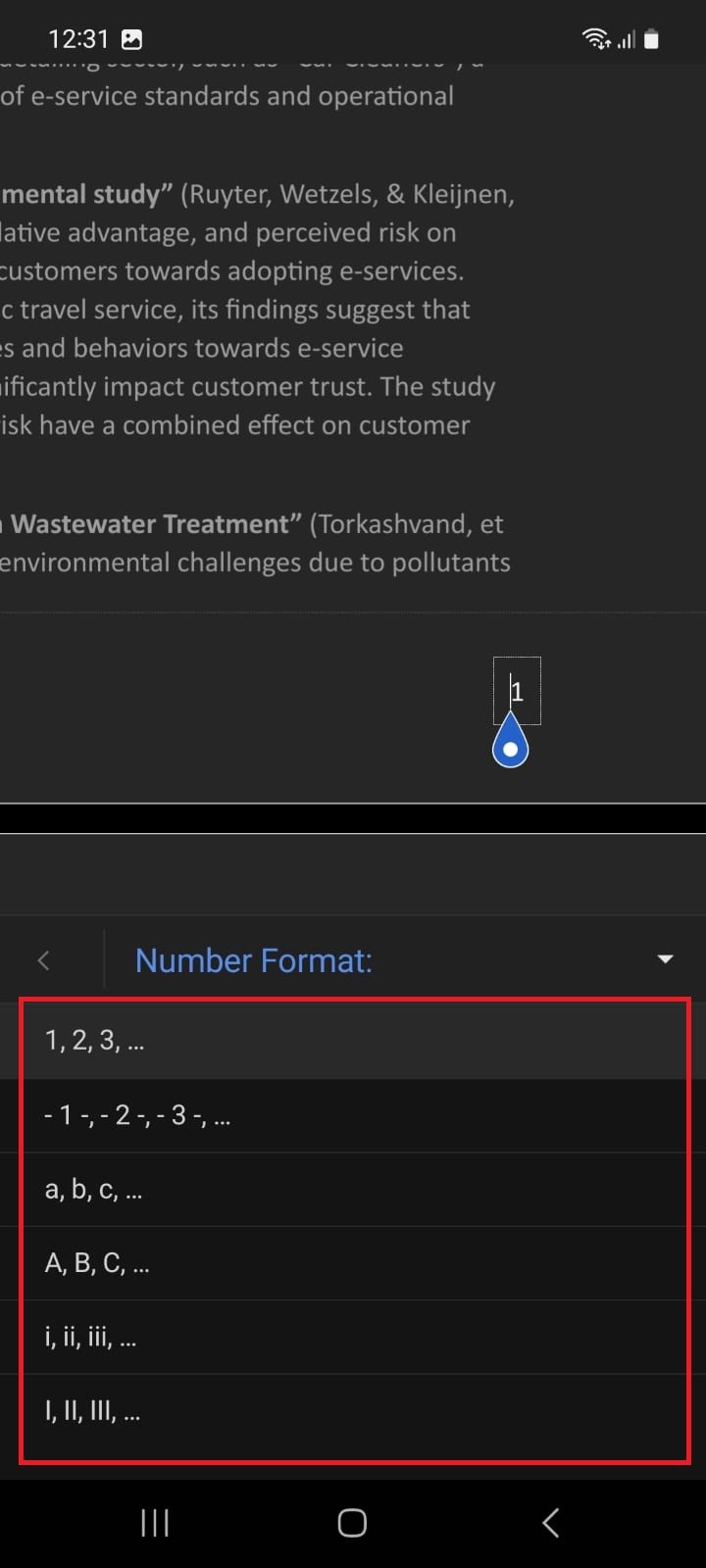Open recent apps with the navigation bar icon
The image size is (706, 1568).
coord(154,1522)
